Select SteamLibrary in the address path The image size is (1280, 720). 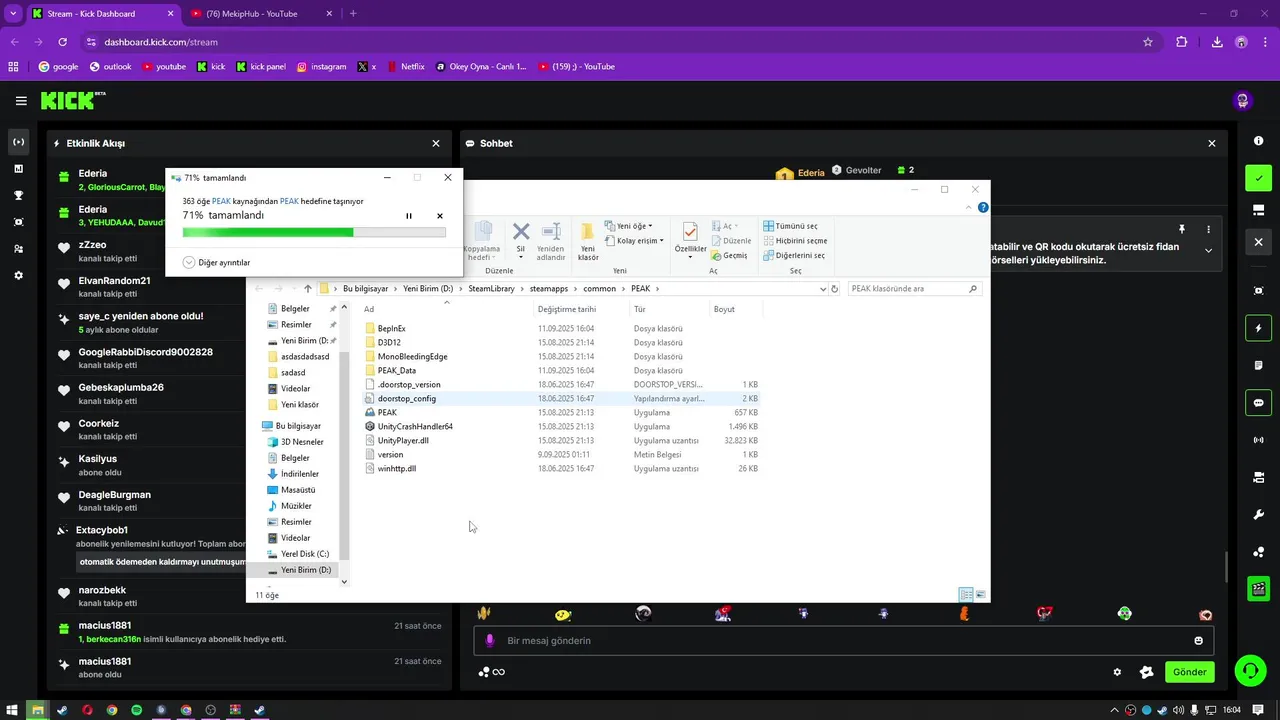[492, 289]
